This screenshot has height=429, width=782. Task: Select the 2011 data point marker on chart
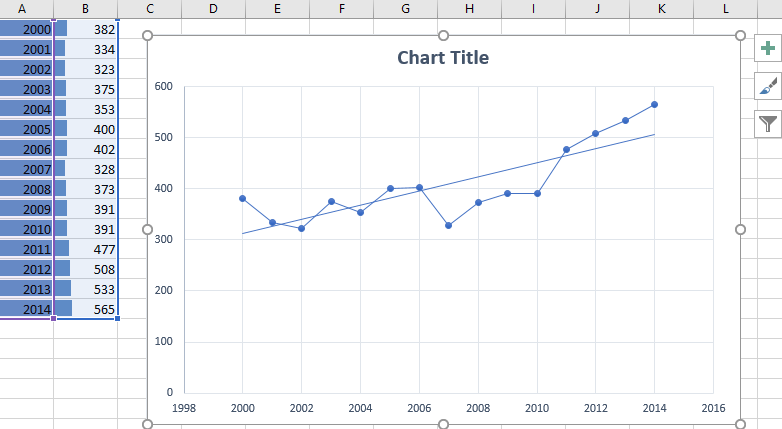(x=566, y=150)
